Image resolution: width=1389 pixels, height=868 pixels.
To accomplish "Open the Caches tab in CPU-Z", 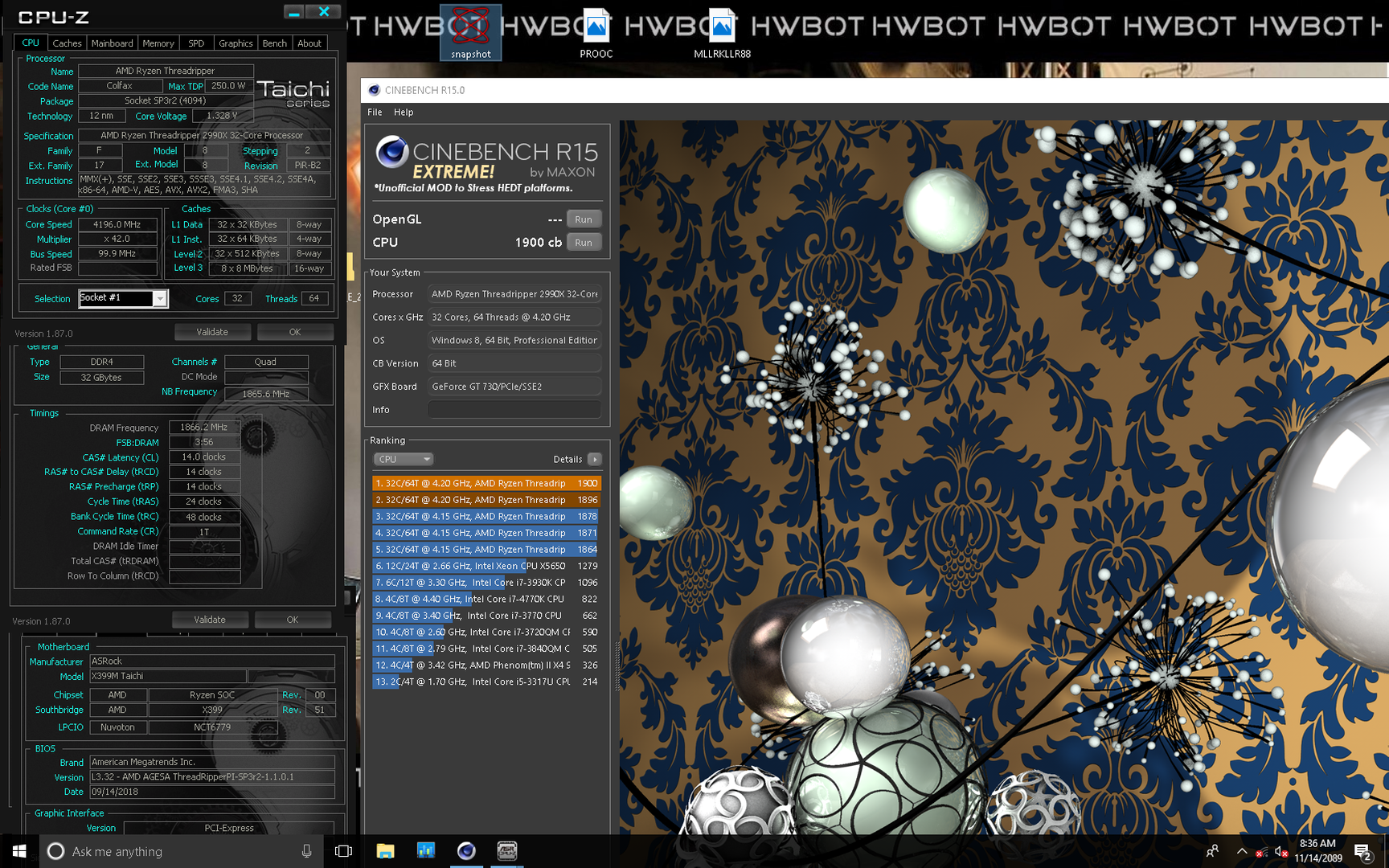I will pyautogui.click(x=67, y=43).
